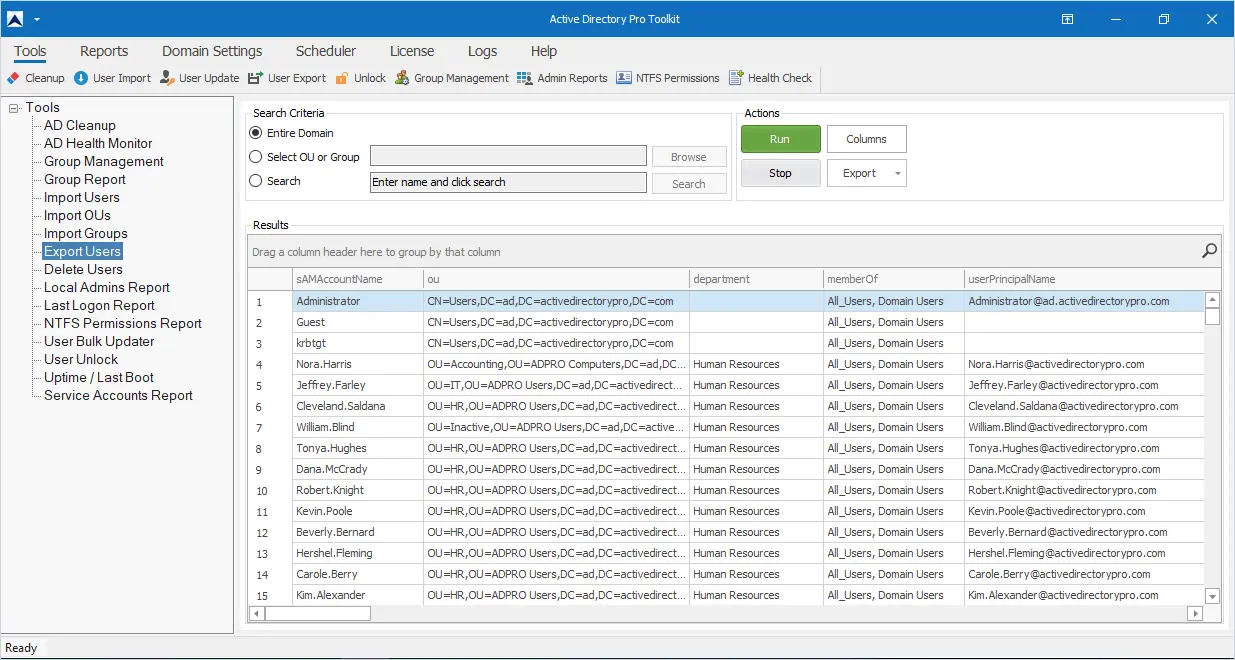The image size is (1235, 660).
Task: Click the Browse button
Action: pos(689,157)
